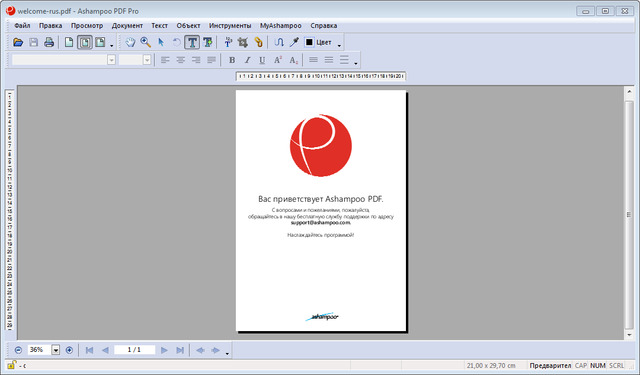The width and height of the screenshot is (640, 375).
Task: Select the Add Text tool with plus
Action: coord(207,42)
